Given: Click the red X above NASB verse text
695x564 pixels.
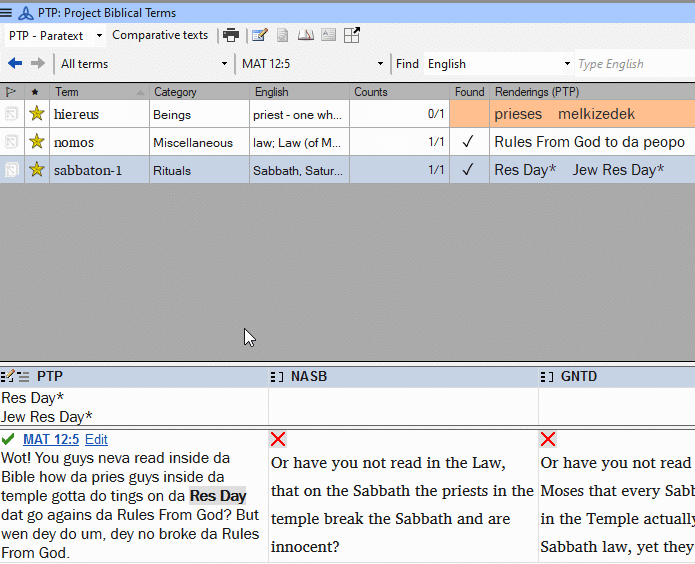Looking at the screenshot, I should (x=278, y=439).
